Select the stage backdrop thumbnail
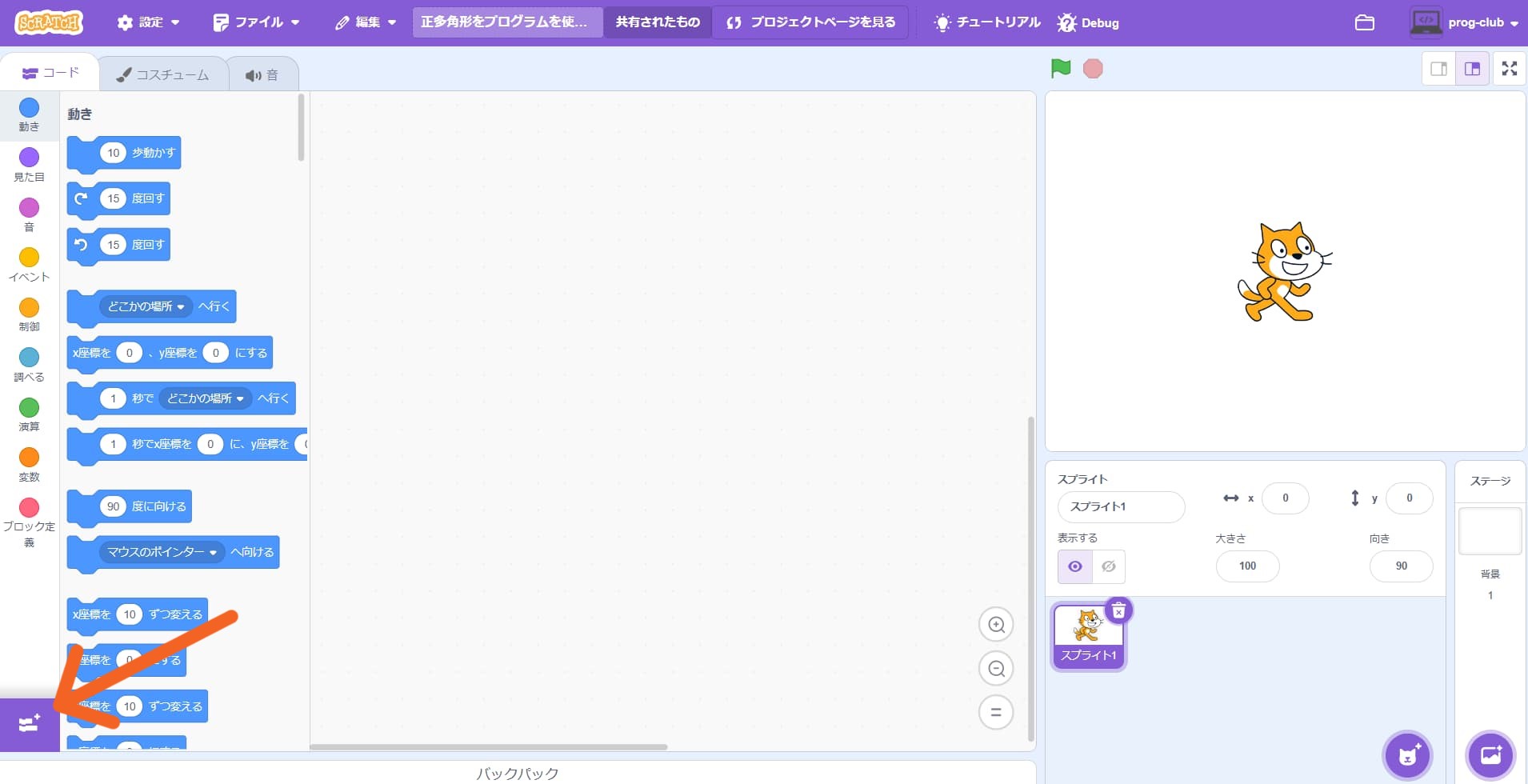The height and width of the screenshot is (784, 1528). coord(1490,531)
